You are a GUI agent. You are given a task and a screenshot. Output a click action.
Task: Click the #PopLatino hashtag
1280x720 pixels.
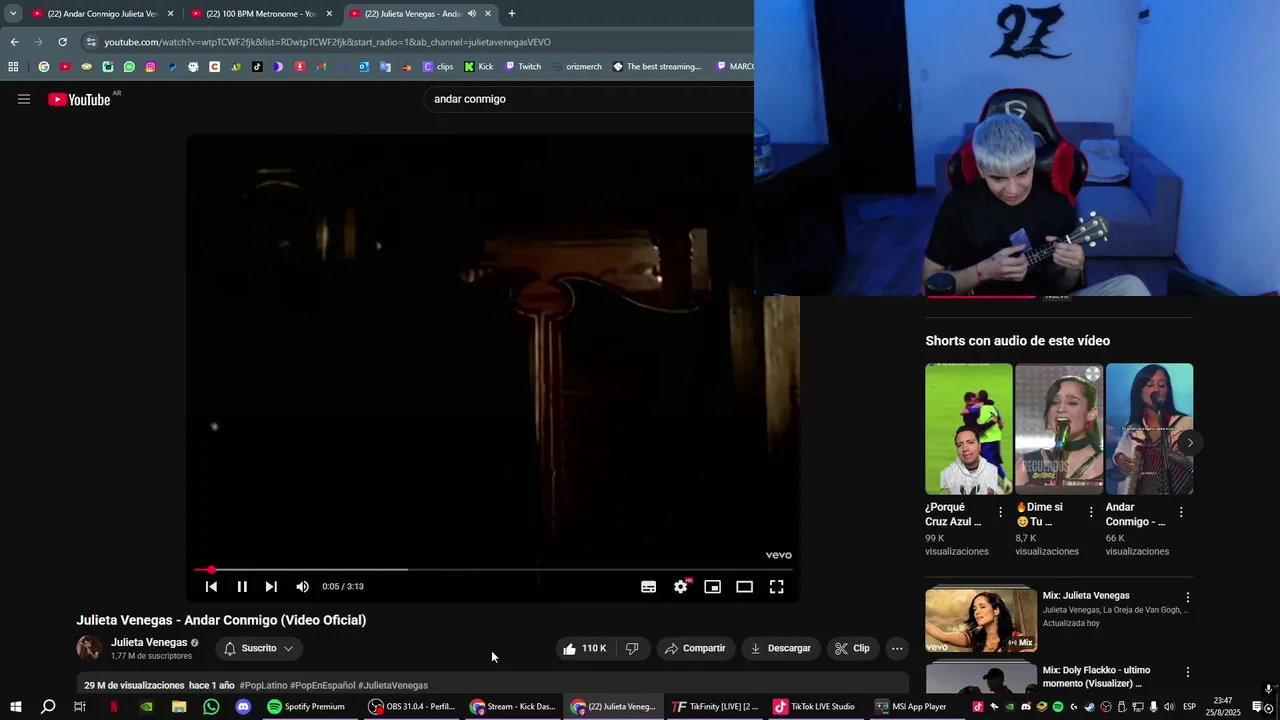click(x=263, y=686)
